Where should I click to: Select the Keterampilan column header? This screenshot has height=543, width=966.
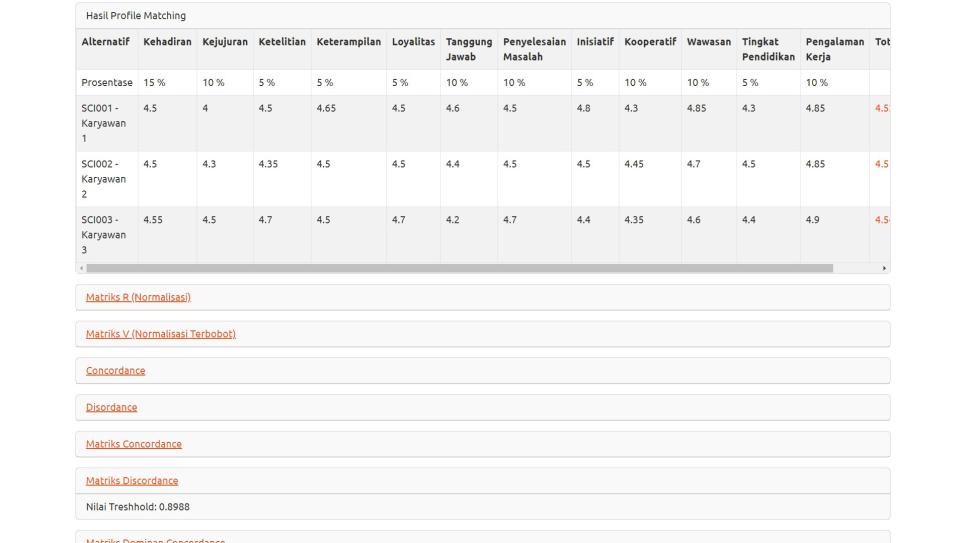pyautogui.click(x=348, y=42)
